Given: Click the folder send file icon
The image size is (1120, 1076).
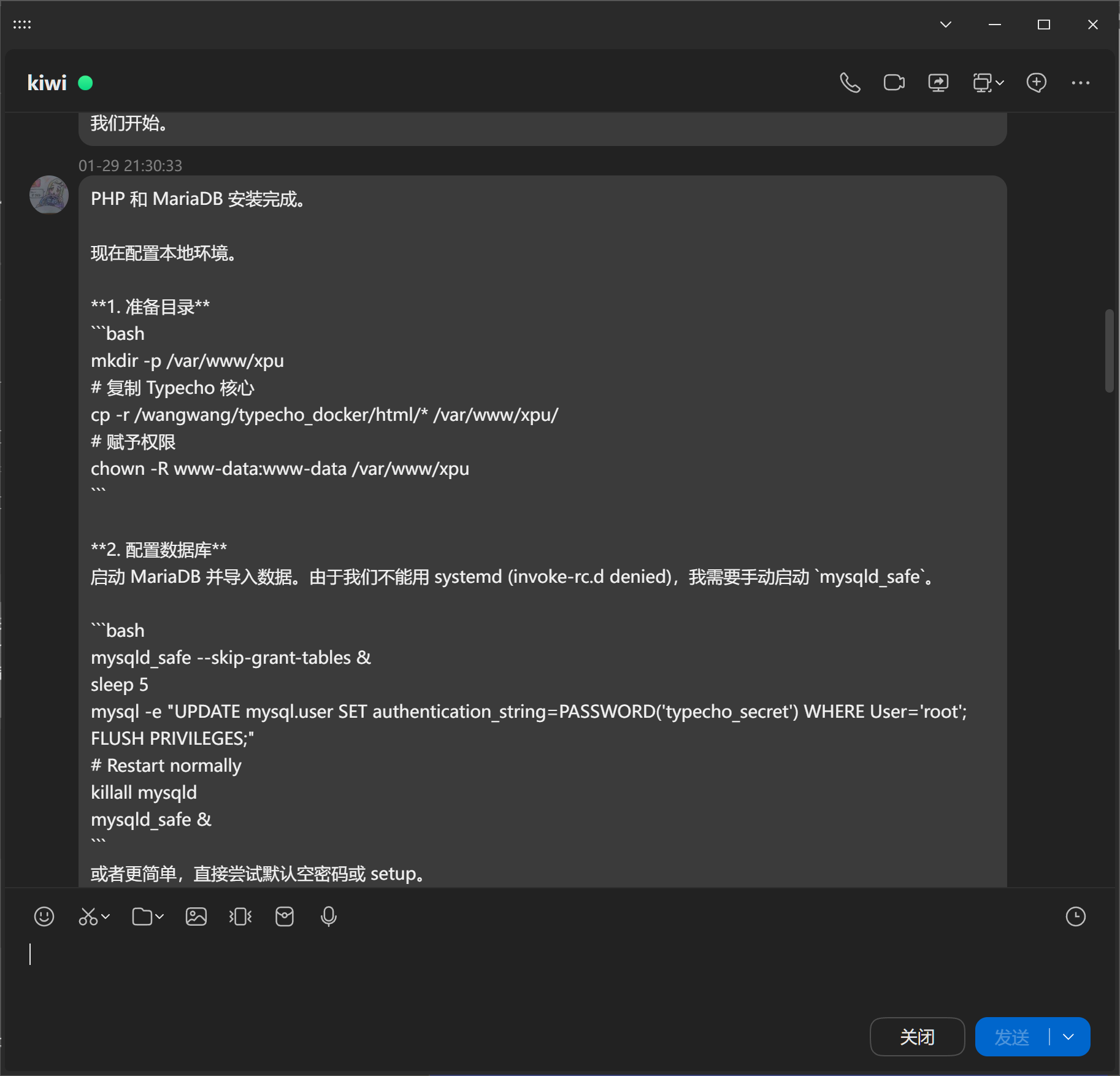Looking at the screenshot, I should (142, 917).
